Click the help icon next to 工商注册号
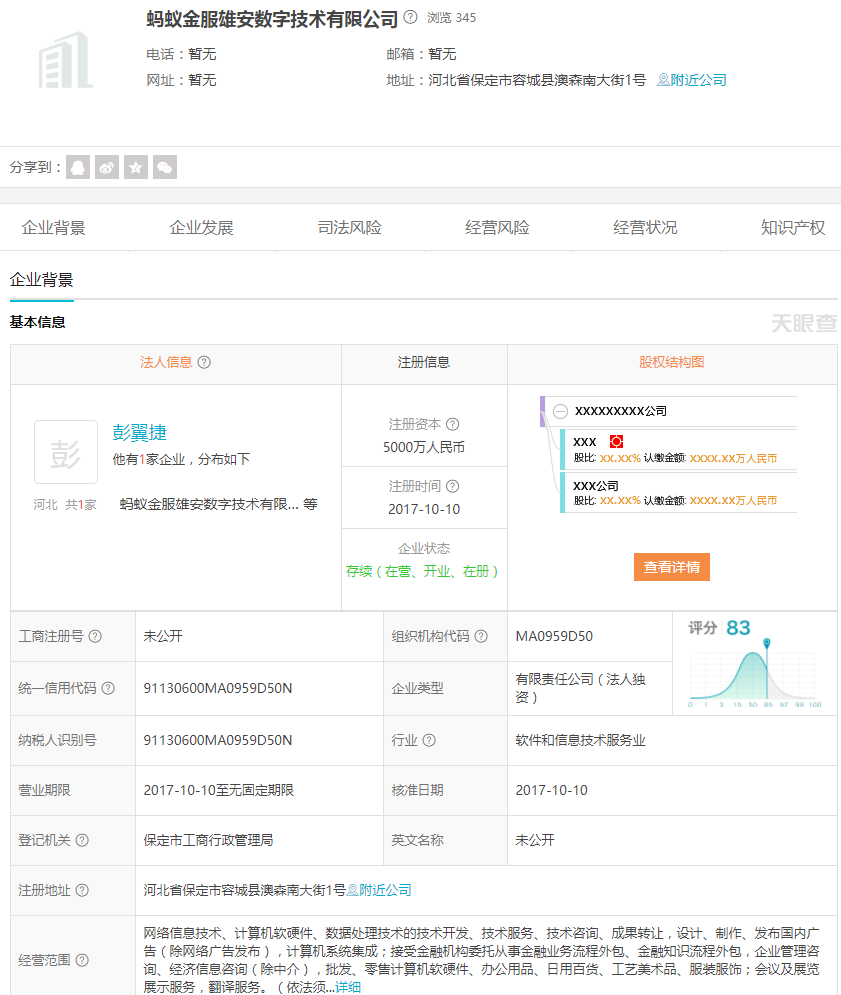The image size is (841, 995). [x=95, y=636]
